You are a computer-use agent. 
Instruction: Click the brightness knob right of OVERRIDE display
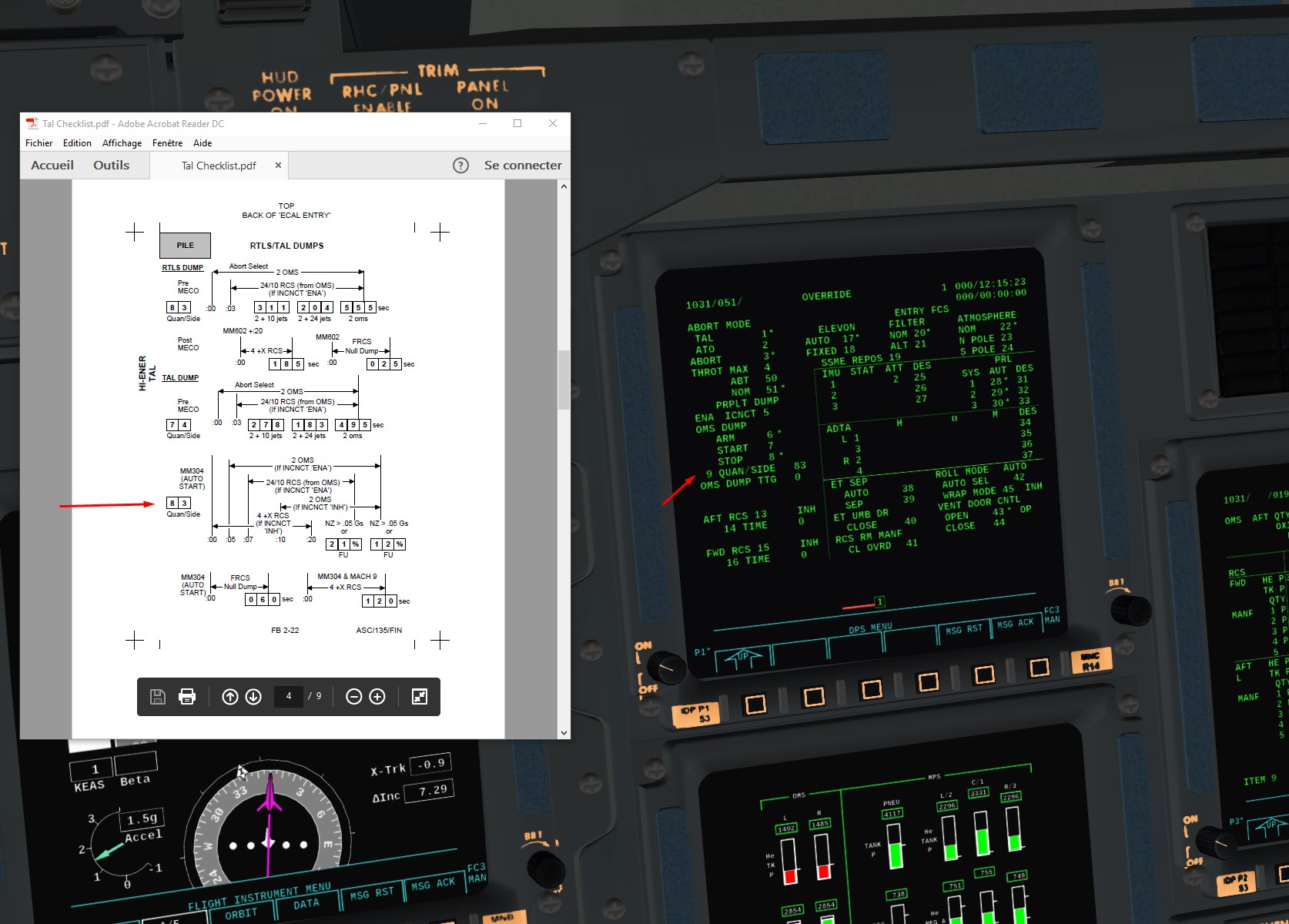pyautogui.click(x=1130, y=609)
